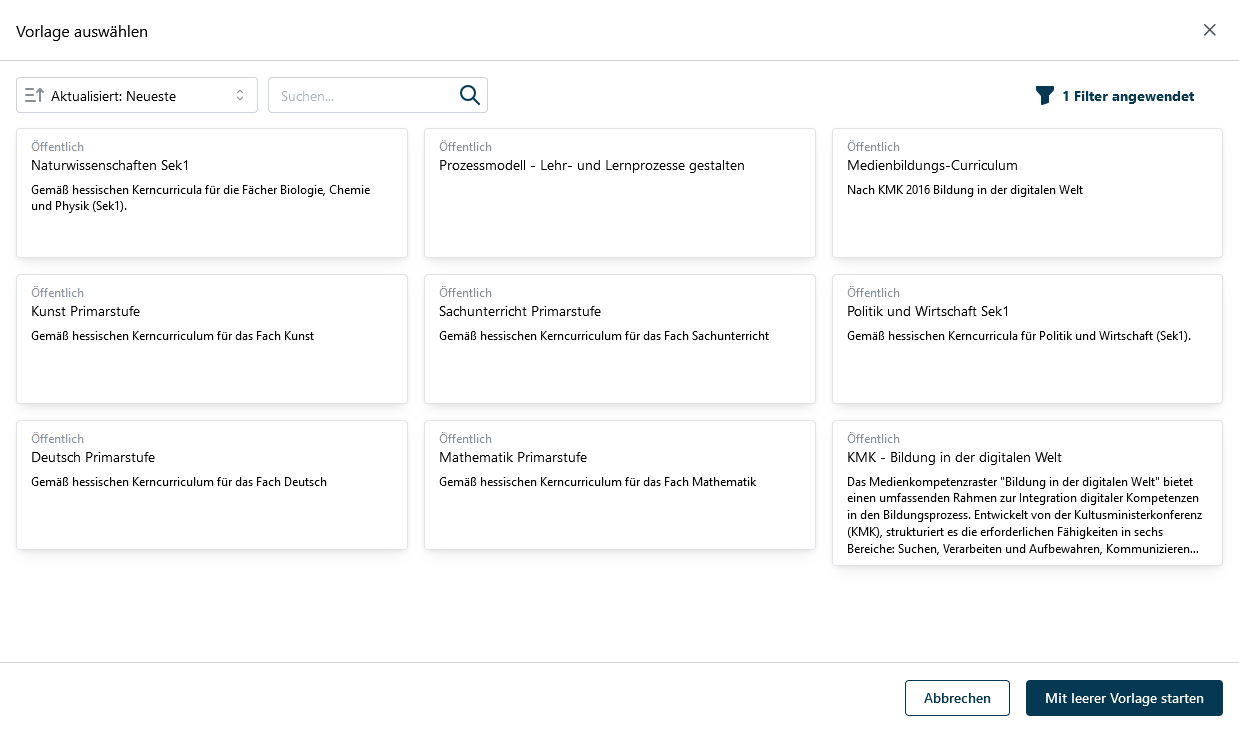This screenshot has width=1239, height=732.
Task: Click the 'Das Medienkompetenzraster' description paragraph
Action: click(1025, 516)
